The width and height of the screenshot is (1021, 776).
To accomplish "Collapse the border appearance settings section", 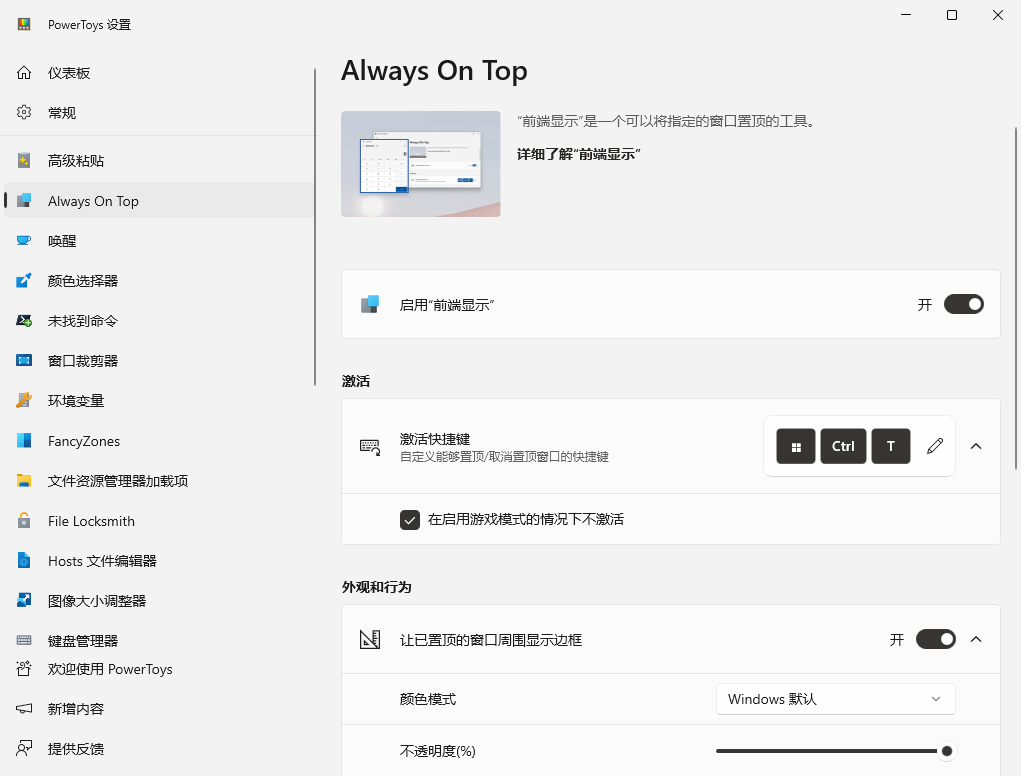I will tap(976, 639).
